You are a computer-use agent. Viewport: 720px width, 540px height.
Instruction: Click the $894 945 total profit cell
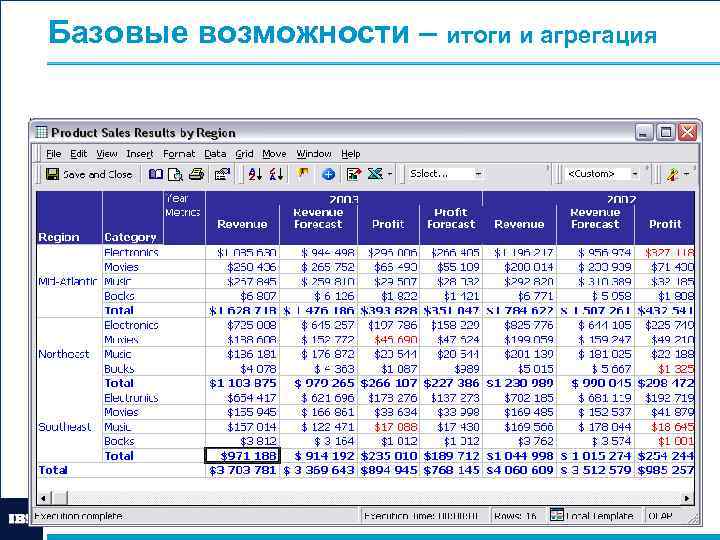388,470
